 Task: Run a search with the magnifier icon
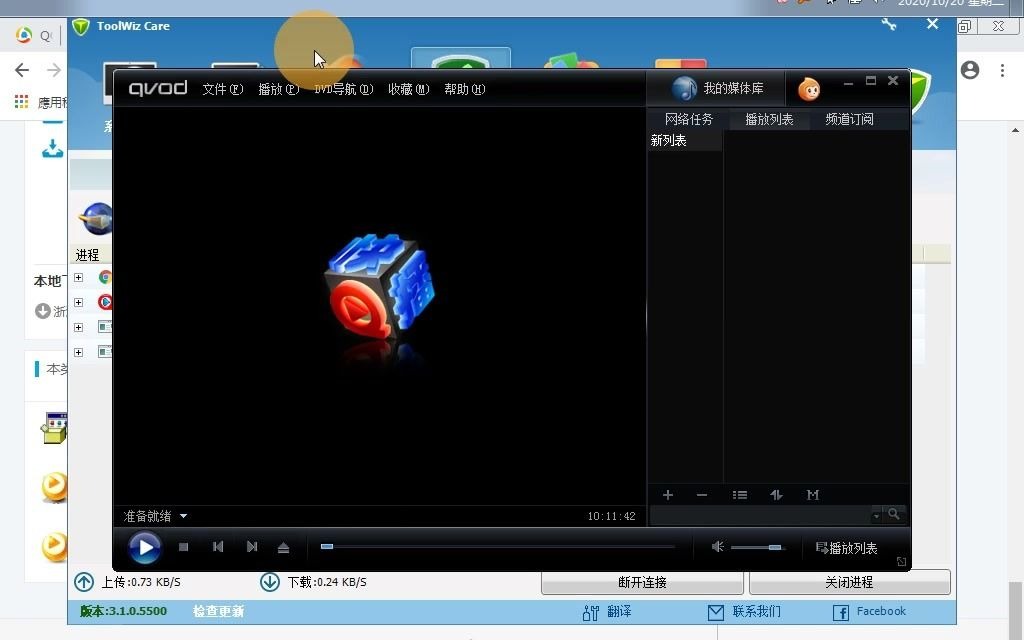coord(893,513)
